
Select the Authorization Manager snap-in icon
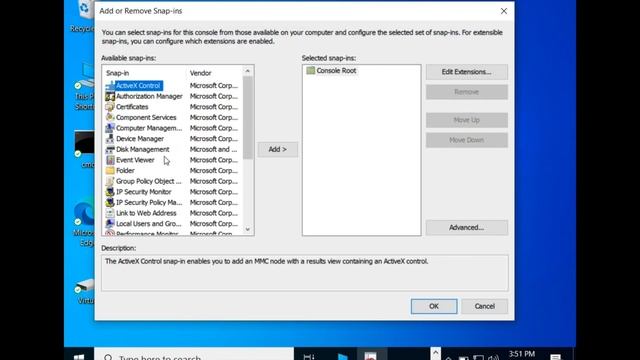[x=110, y=96]
